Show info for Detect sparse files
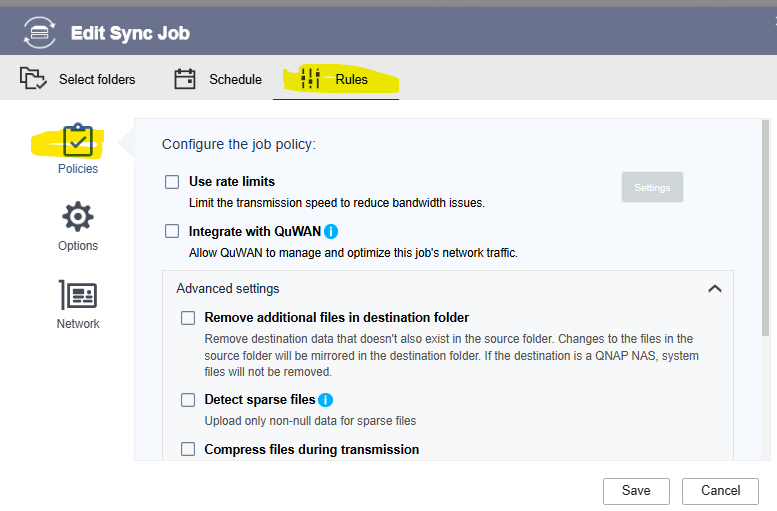 point(325,400)
